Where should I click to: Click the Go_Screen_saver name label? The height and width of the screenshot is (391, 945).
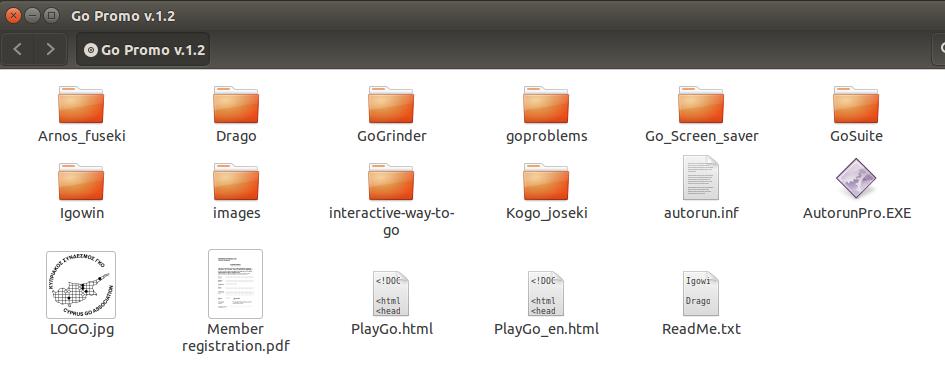[x=702, y=136]
